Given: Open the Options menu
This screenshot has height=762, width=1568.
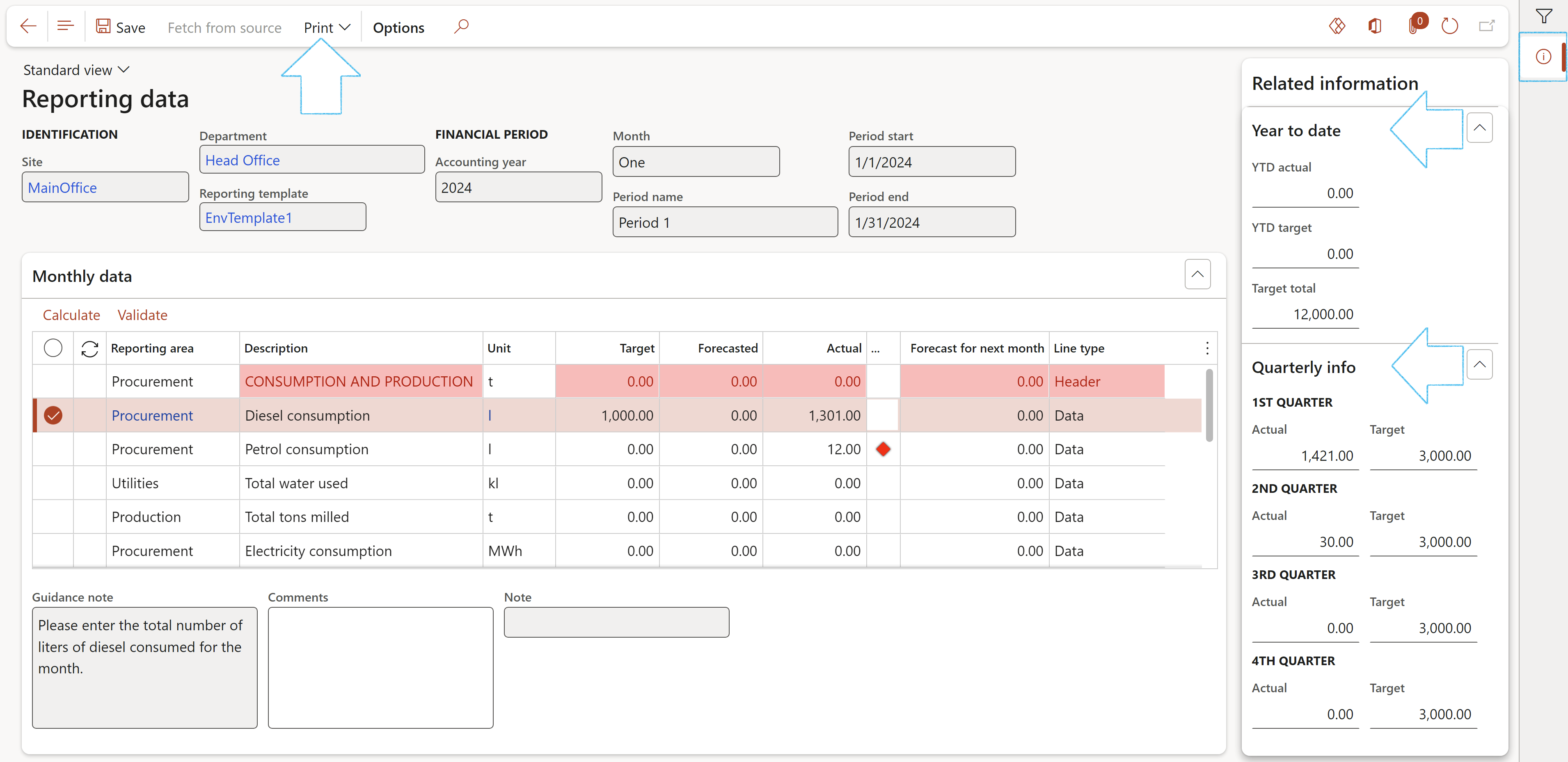Looking at the screenshot, I should (399, 27).
